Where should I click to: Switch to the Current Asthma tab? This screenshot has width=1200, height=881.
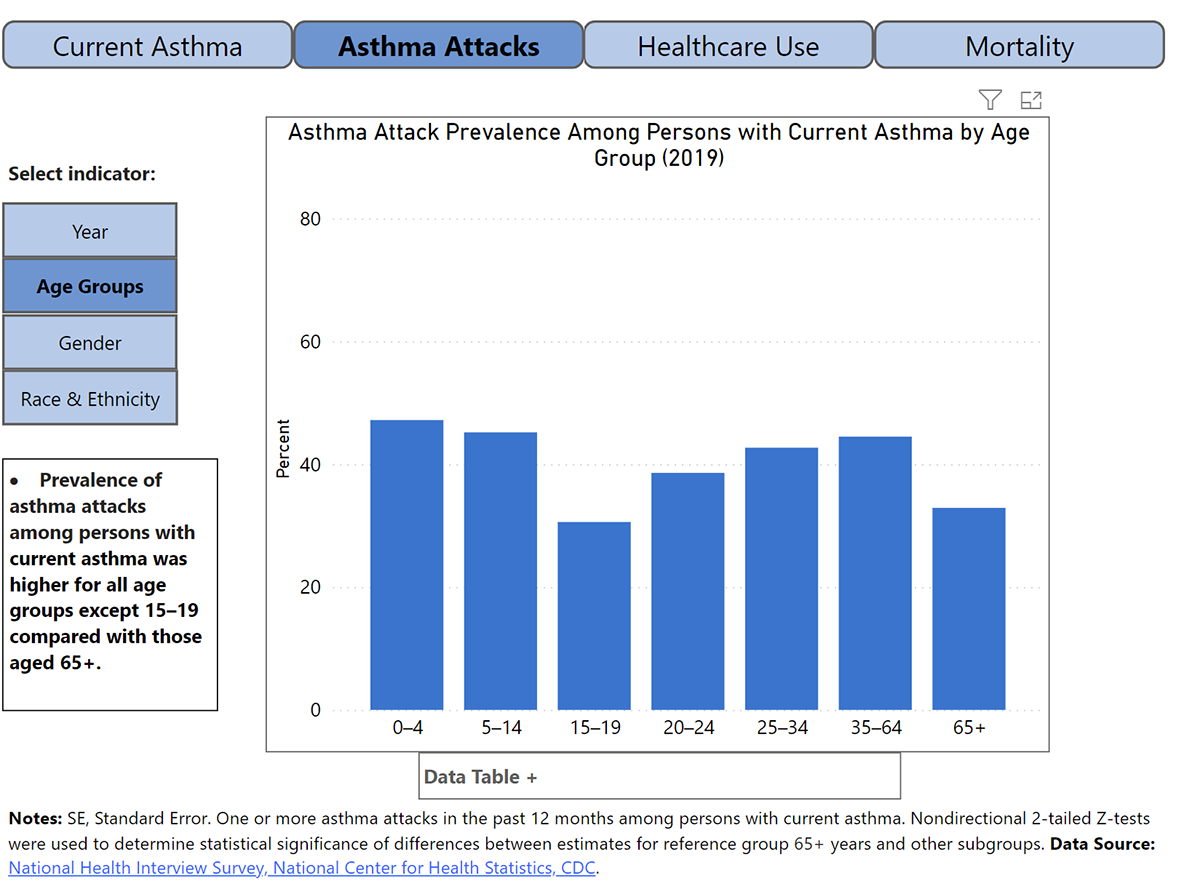147,45
